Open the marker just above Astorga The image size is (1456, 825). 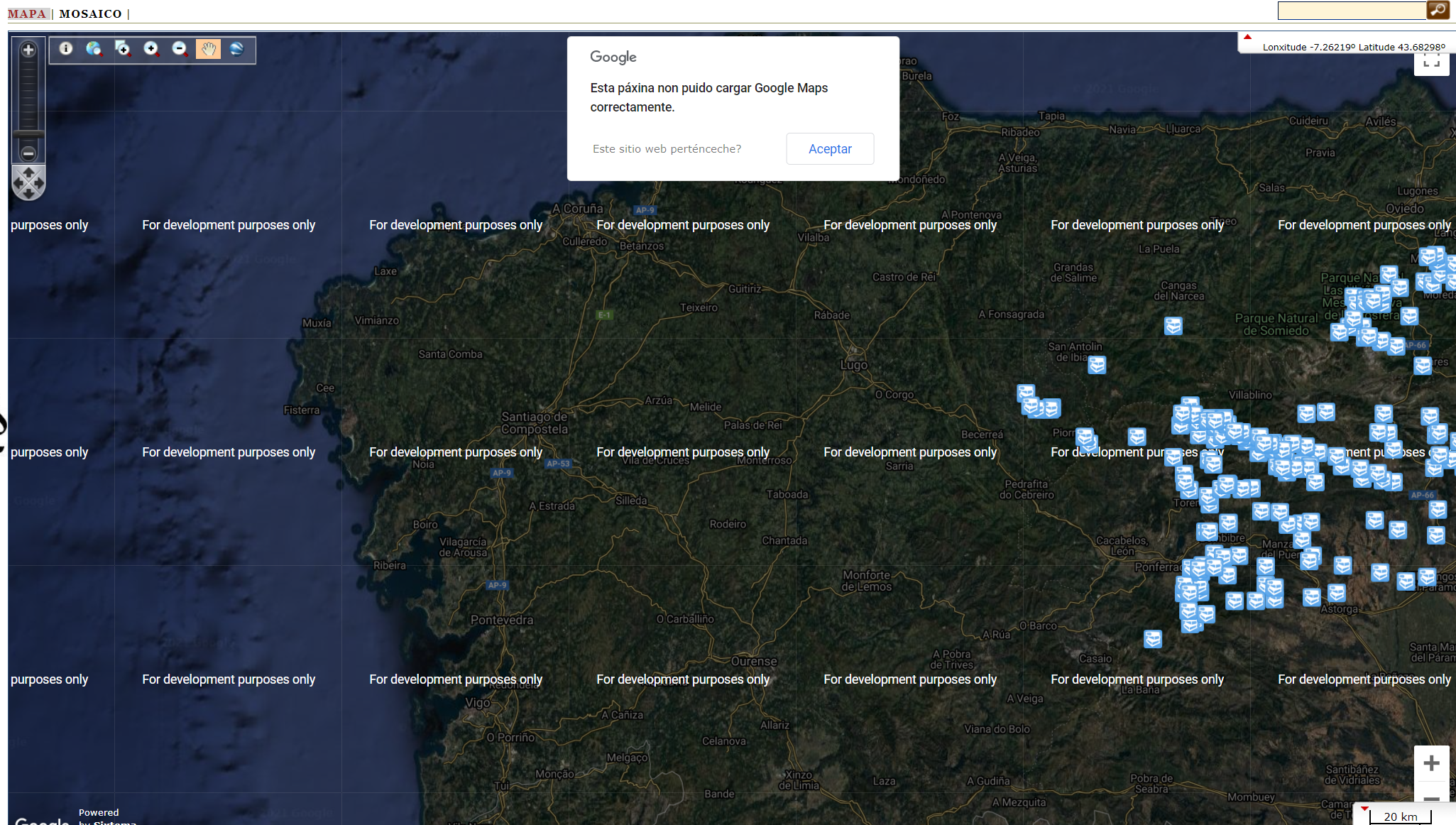point(1337,592)
